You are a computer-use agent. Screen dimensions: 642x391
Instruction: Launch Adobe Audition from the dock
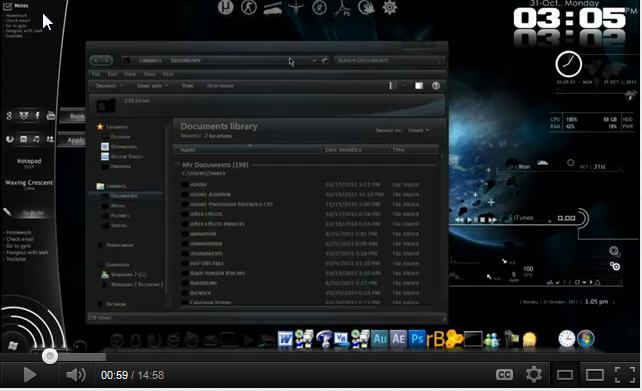pos(379,339)
